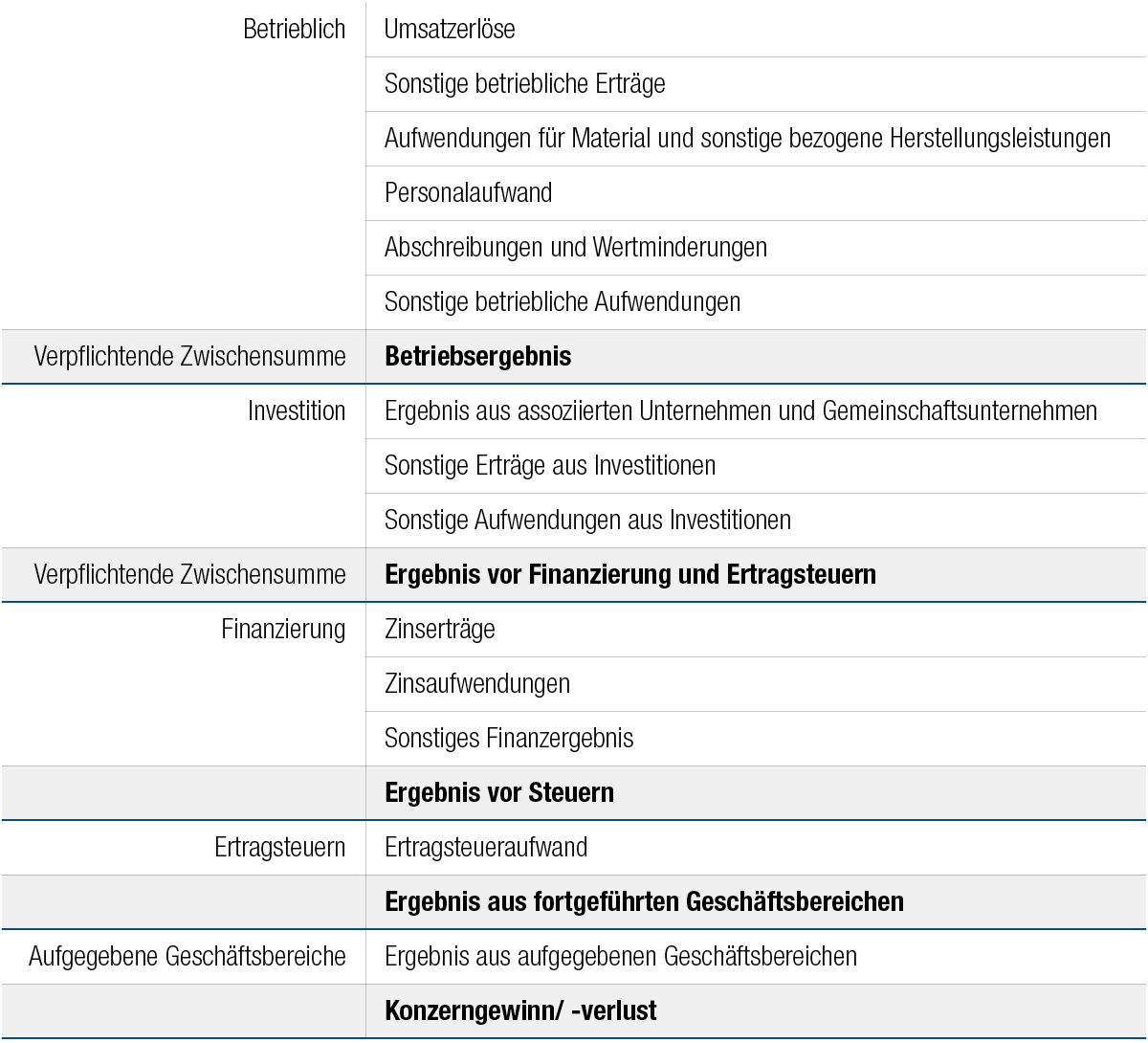The width and height of the screenshot is (1148, 1043).
Task: Select Ergebnis aus assoziierten Unternehmen row
Action: [740, 411]
